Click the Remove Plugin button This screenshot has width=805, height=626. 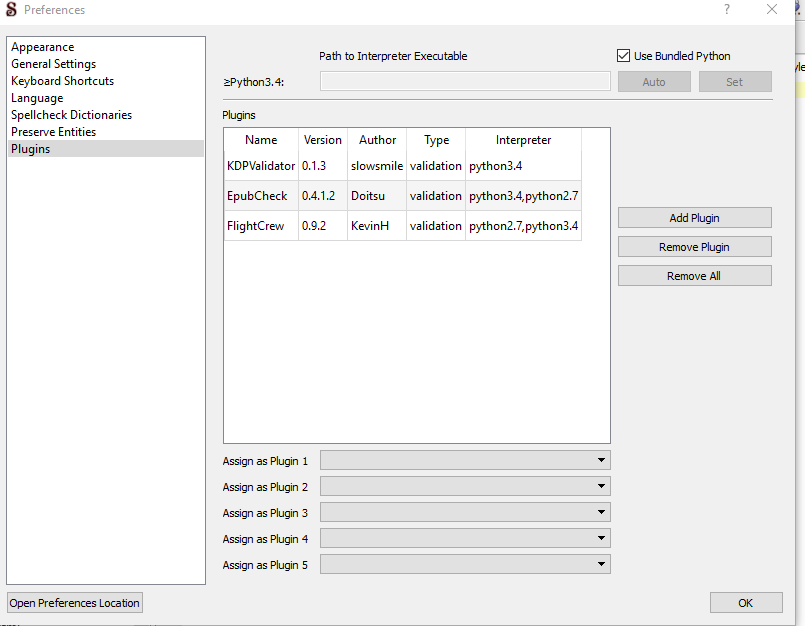pos(695,247)
